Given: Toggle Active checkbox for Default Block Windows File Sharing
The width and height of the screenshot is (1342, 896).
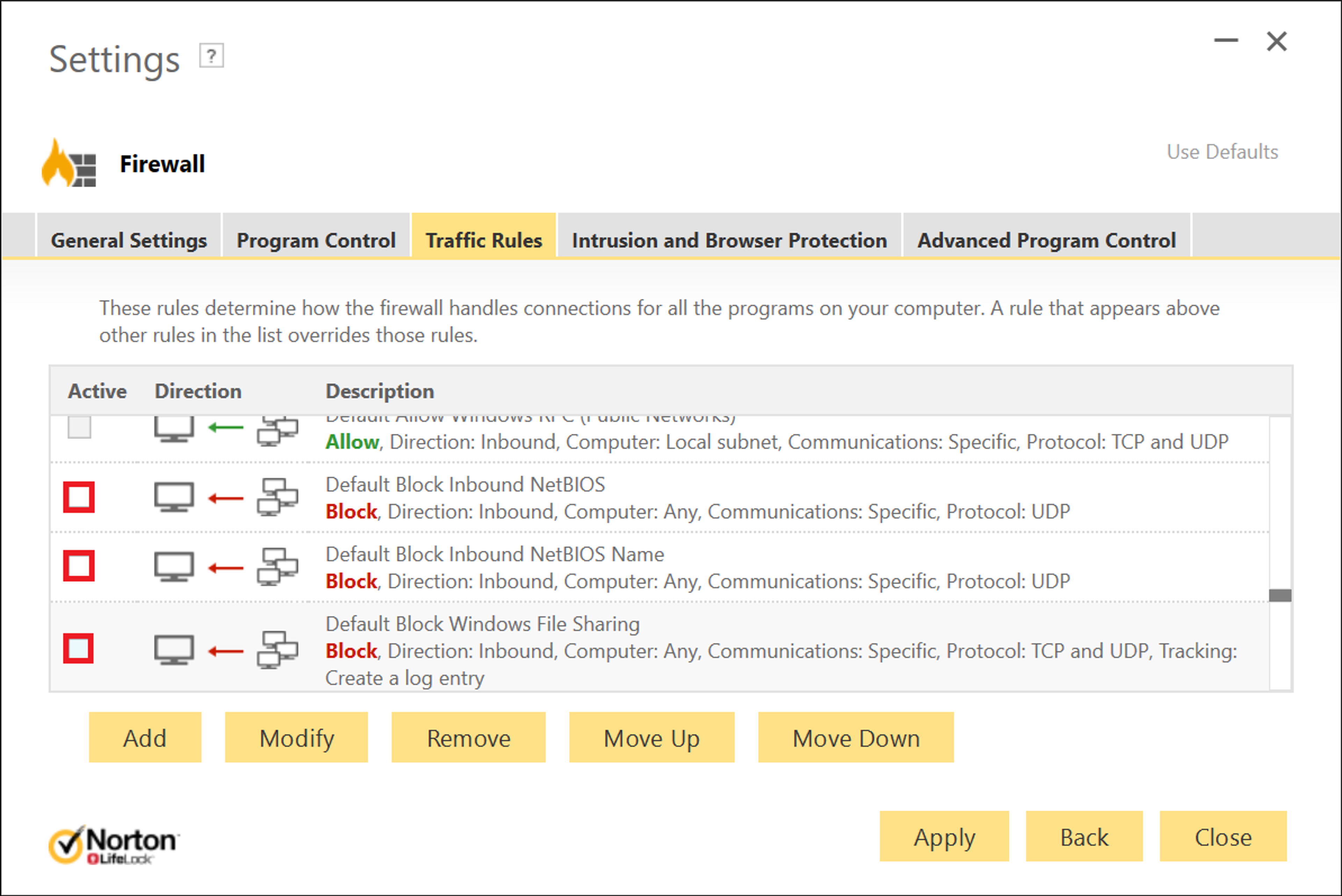Looking at the screenshot, I should point(78,649).
